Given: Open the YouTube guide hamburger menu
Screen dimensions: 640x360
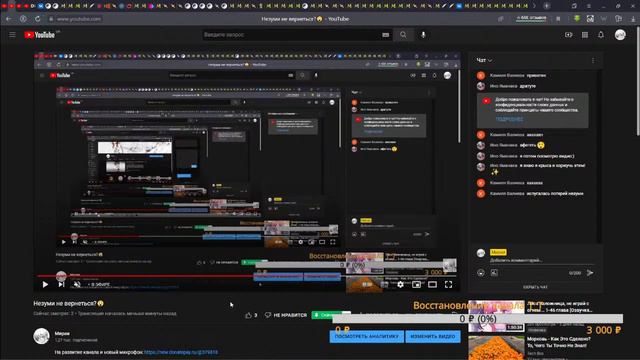Looking at the screenshot, I should tap(12, 35).
